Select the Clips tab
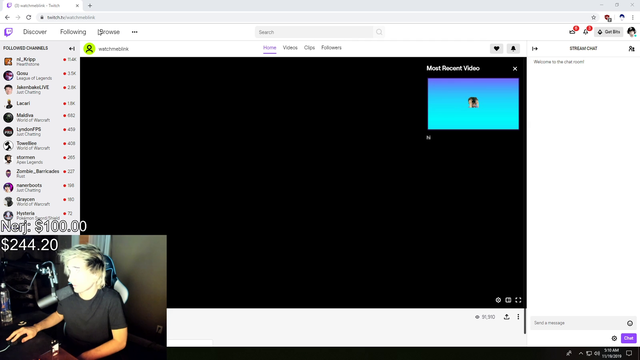Screen dimensions: 640x360 coord(309,48)
